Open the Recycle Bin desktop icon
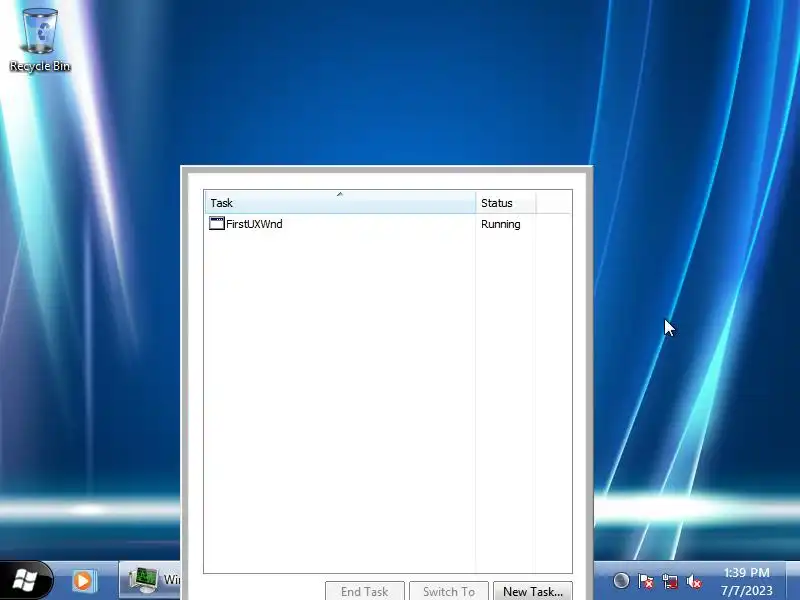This screenshot has width=800, height=600. coord(40,40)
